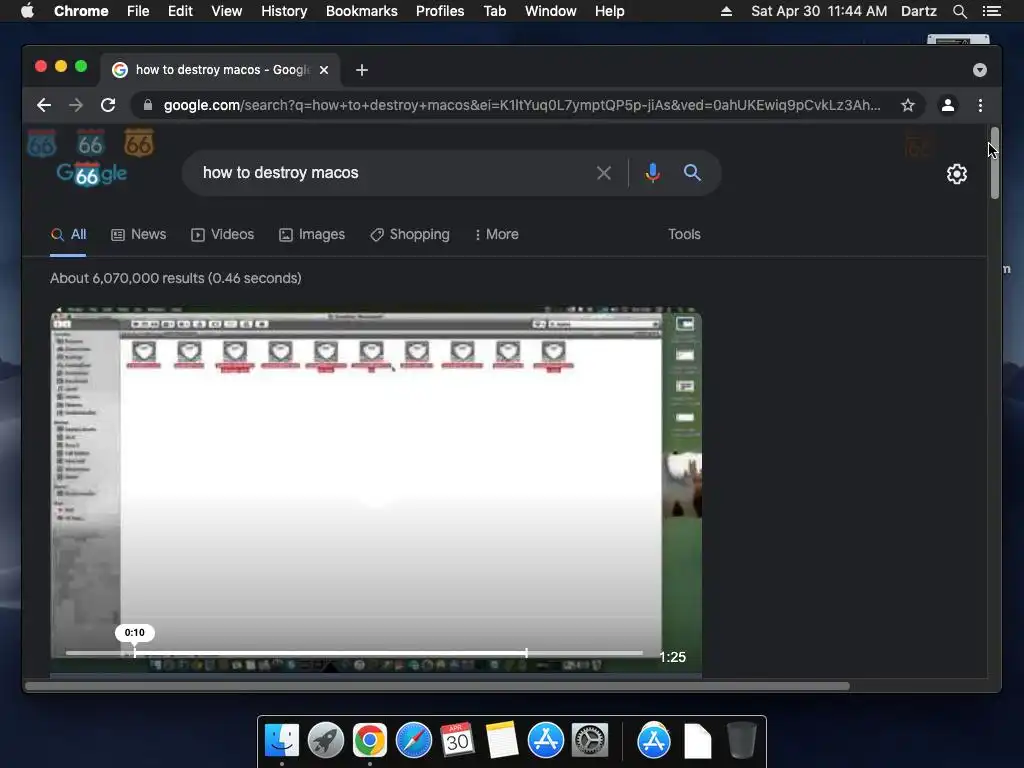
Task: Open Calendar from the Dock
Action: [457, 741]
